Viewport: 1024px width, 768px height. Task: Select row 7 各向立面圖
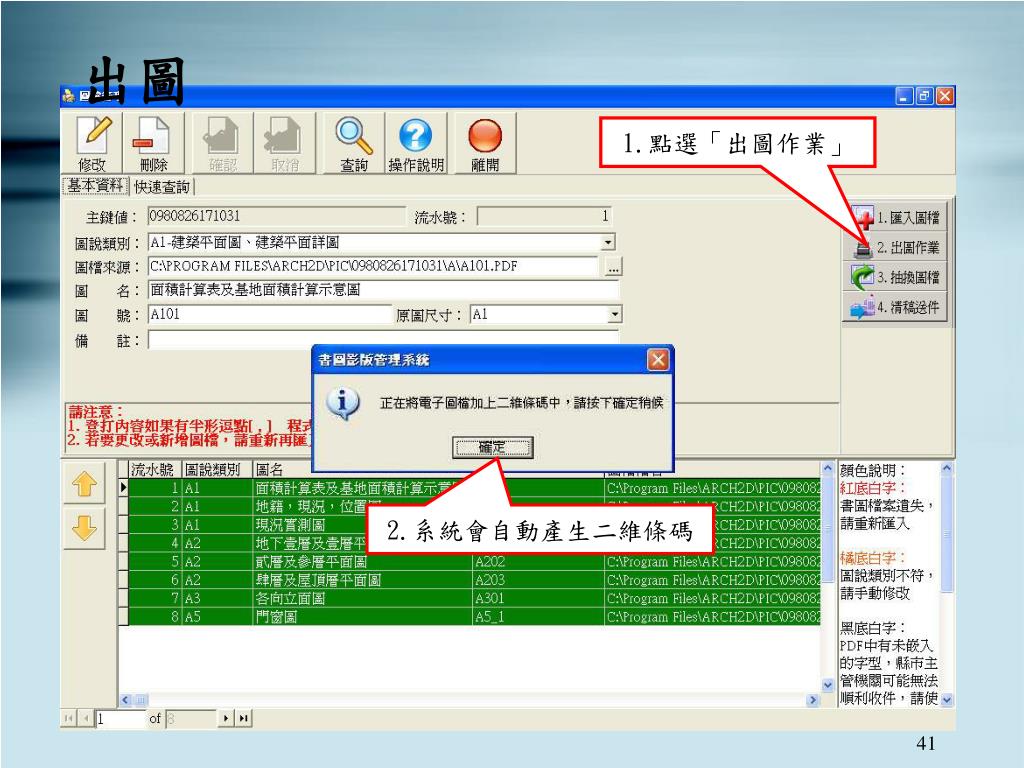coord(474,598)
